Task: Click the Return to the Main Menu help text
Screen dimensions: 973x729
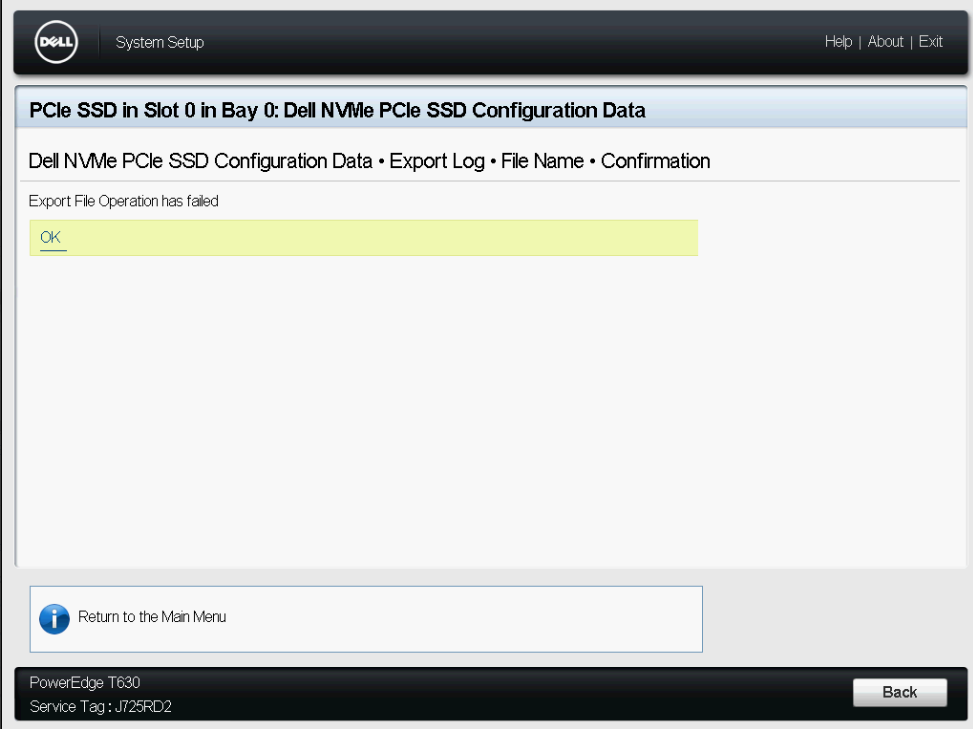Action: (x=152, y=617)
